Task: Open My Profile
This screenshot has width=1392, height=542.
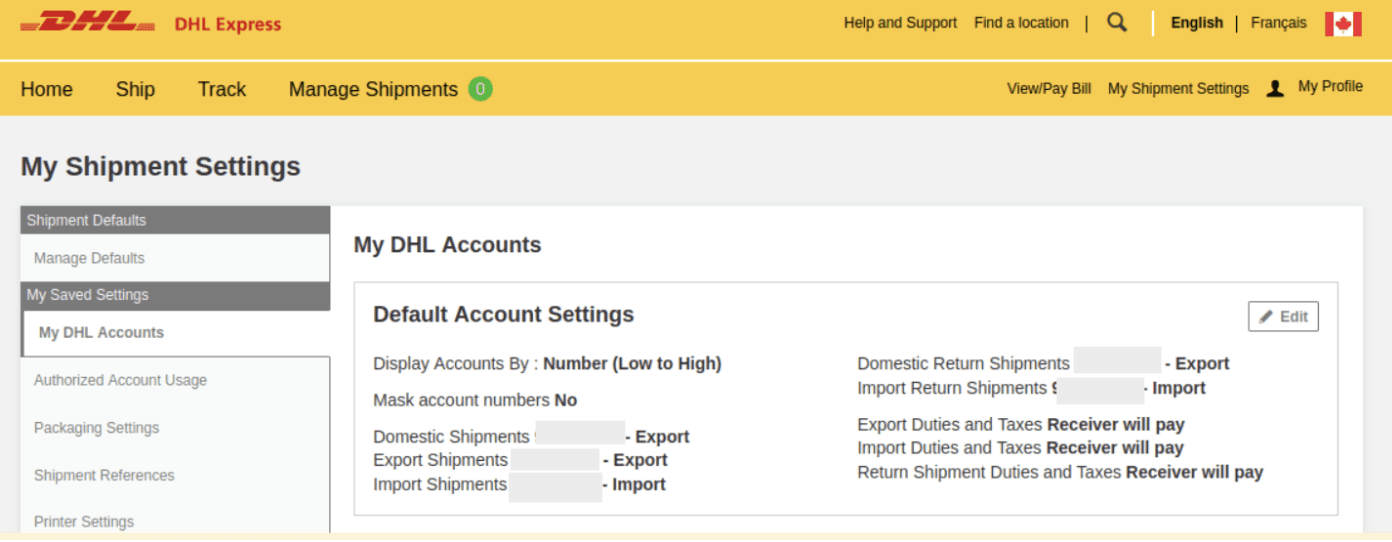Action: point(1330,86)
